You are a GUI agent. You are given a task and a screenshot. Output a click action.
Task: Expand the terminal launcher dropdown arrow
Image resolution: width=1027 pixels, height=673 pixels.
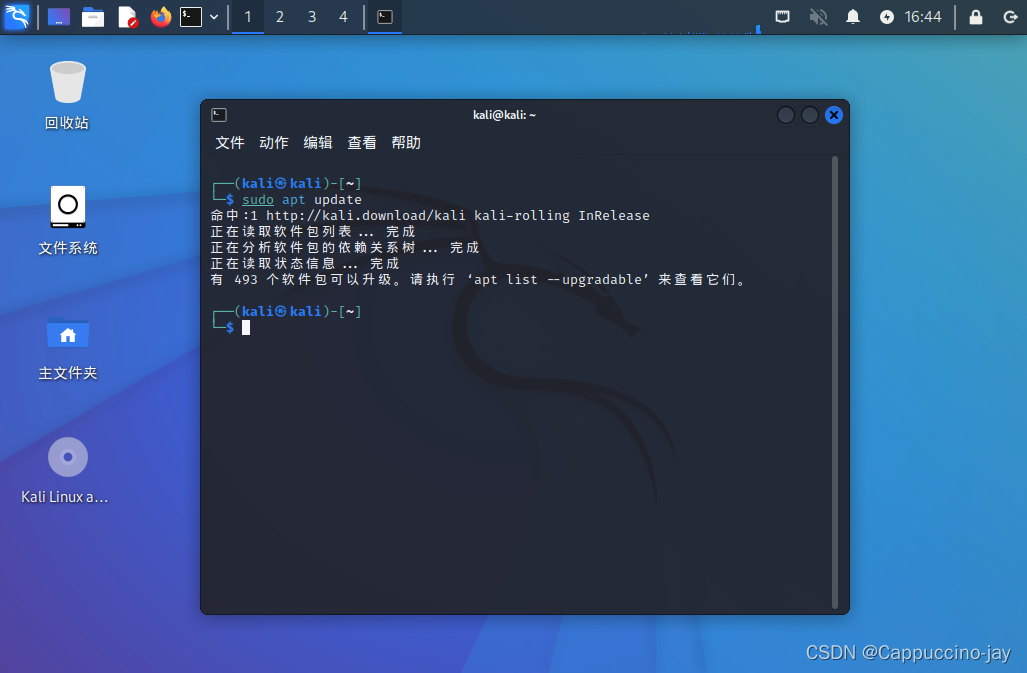click(x=214, y=17)
